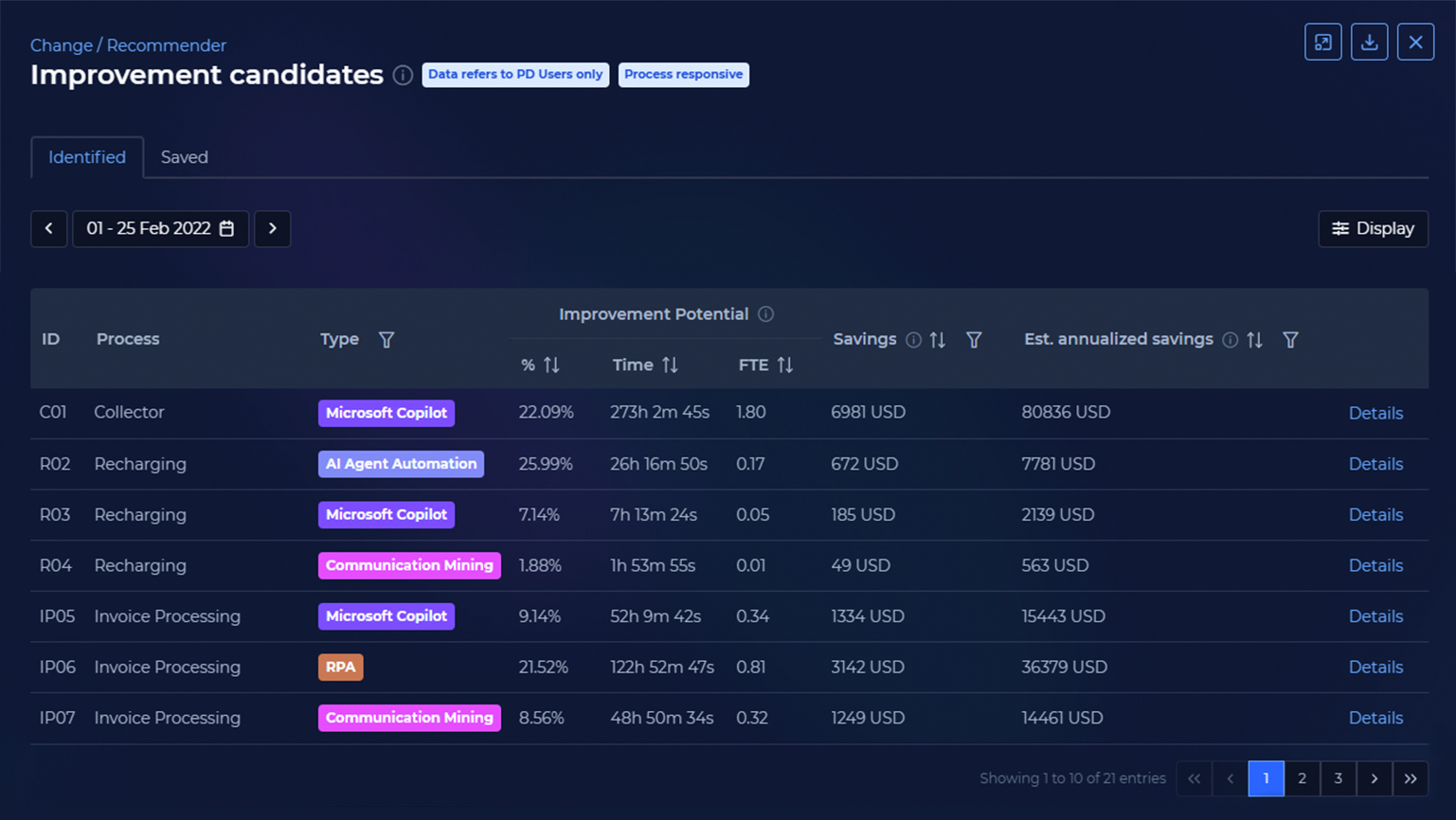This screenshot has height=820, width=1456.
Task: Select the '0.34' FTE cell
Action: 752,616
